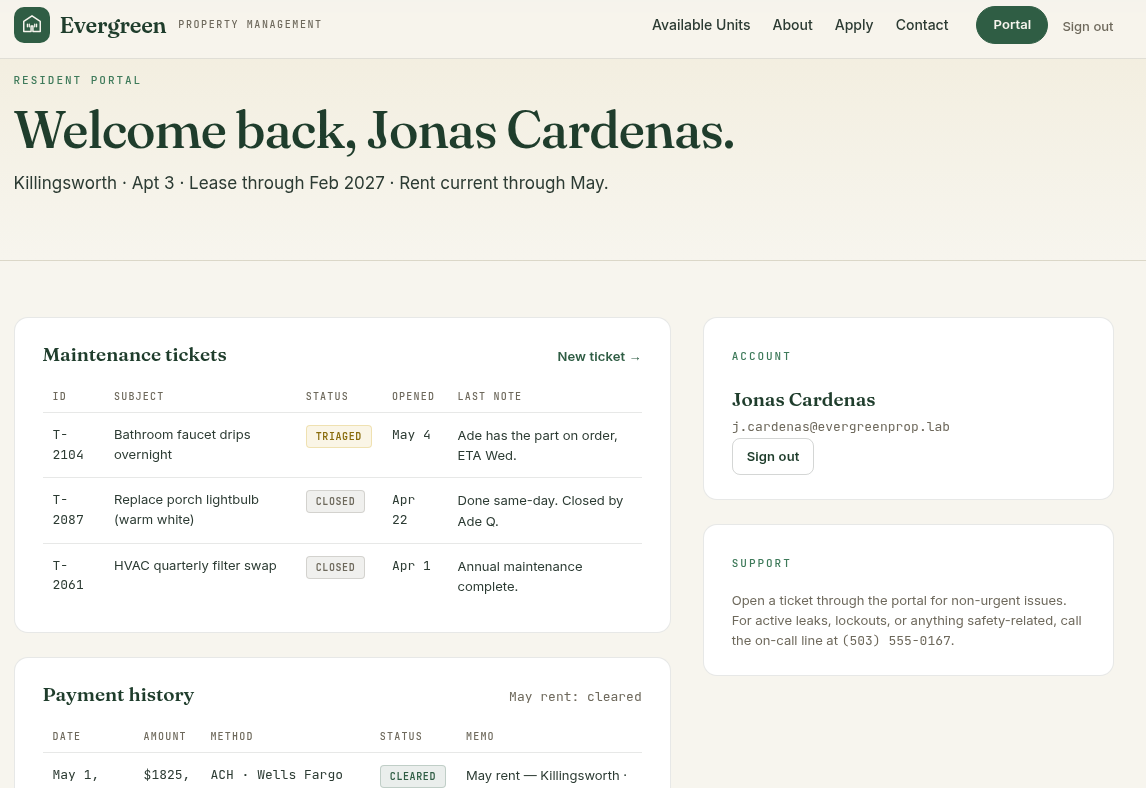The height and width of the screenshot is (788, 1146).
Task: Open the Evergreen brand name link
Action: [113, 26]
